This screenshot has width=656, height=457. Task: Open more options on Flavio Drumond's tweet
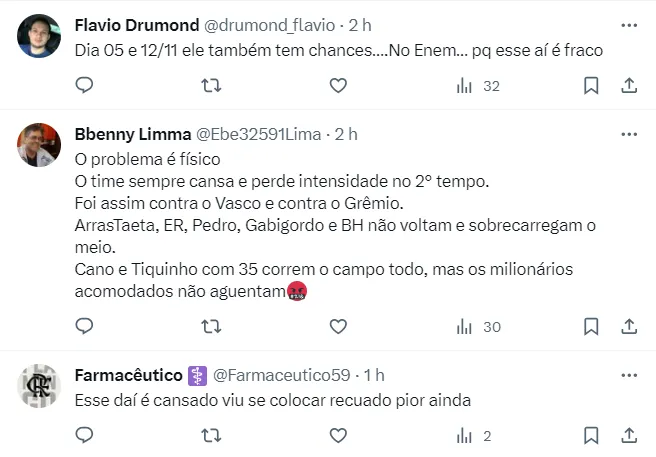[629, 24]
